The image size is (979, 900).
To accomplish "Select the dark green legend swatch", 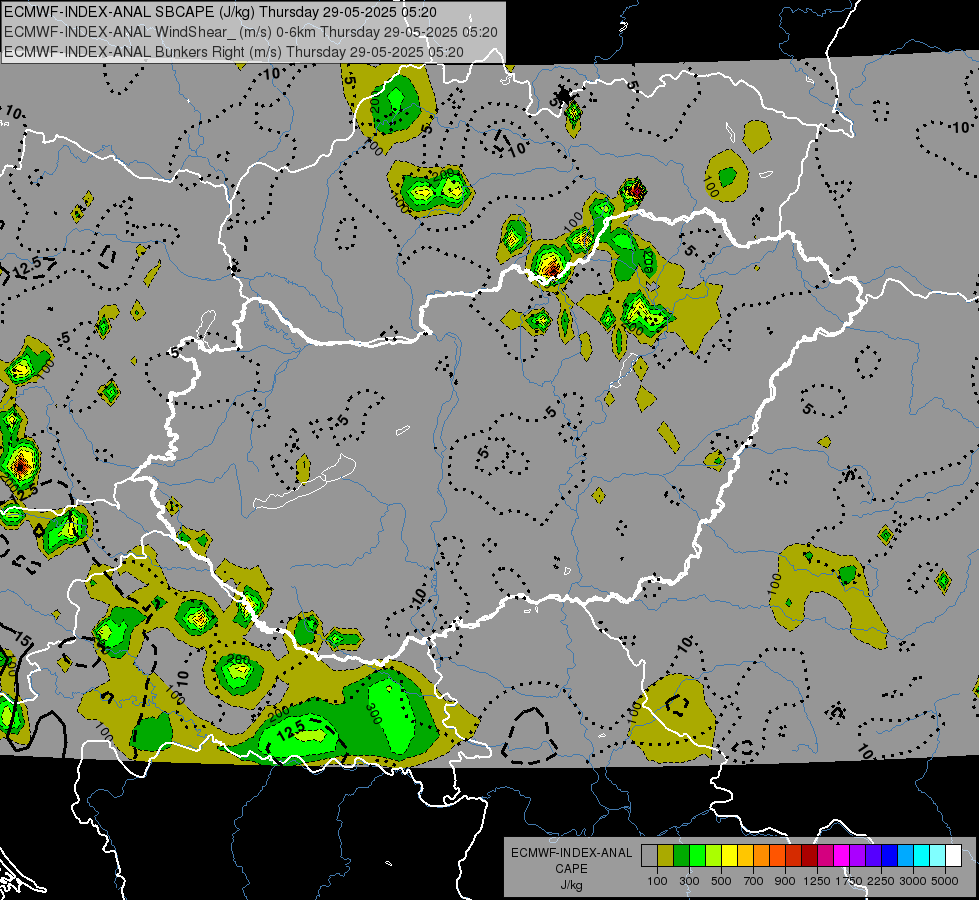I will [x=681, y=856].
